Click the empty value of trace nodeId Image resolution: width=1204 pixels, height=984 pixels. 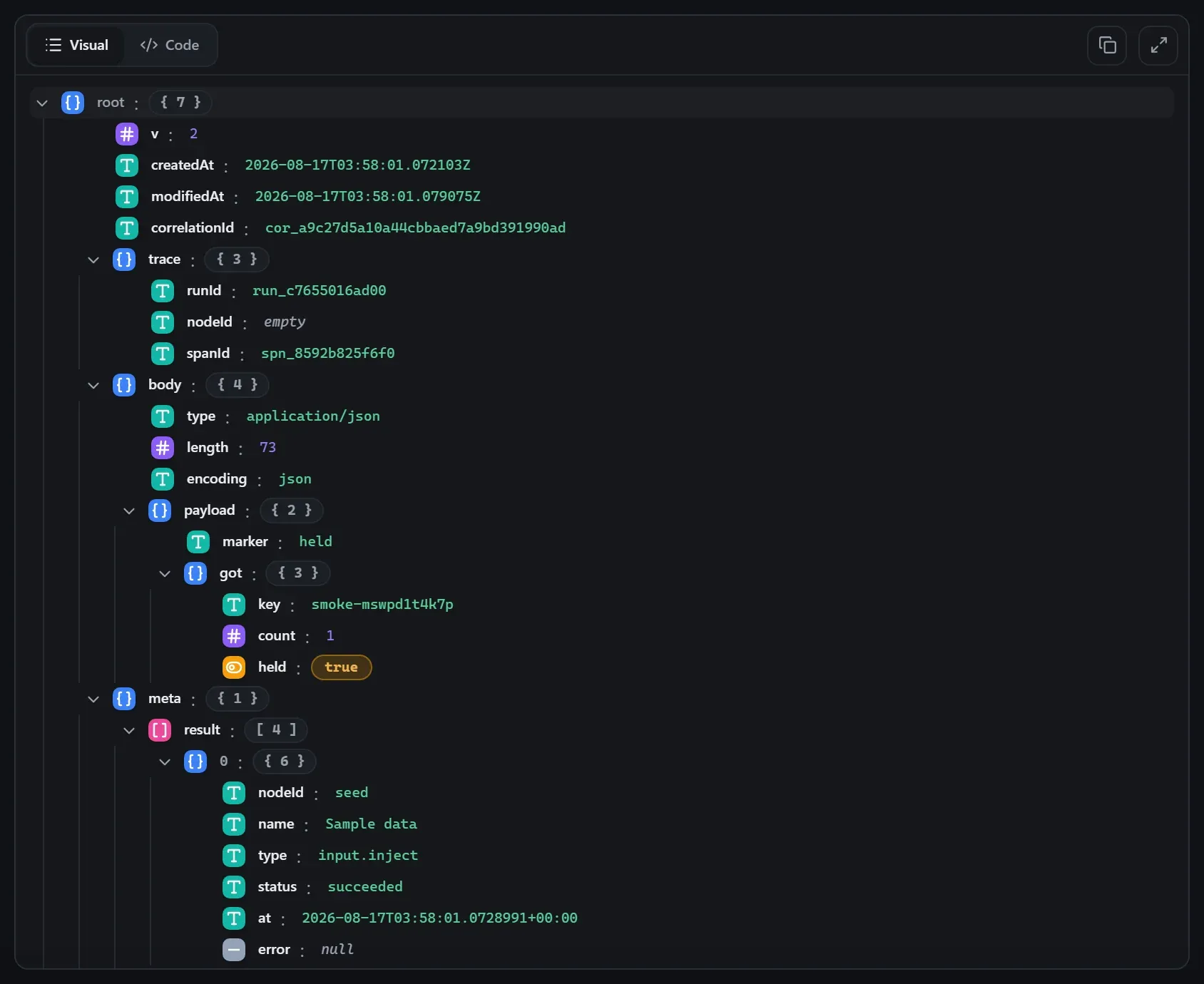point(285,322)
